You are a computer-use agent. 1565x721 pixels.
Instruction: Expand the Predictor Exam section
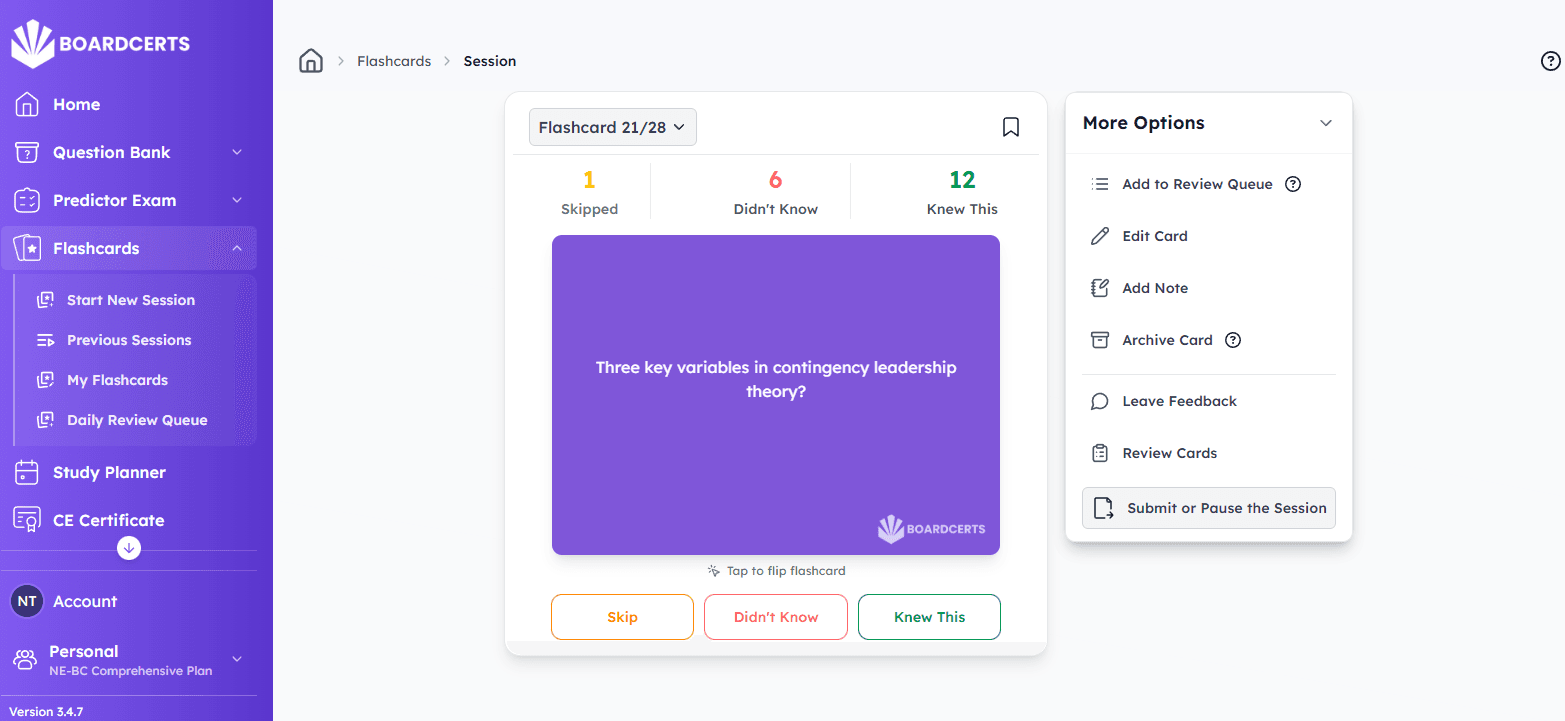236,200
